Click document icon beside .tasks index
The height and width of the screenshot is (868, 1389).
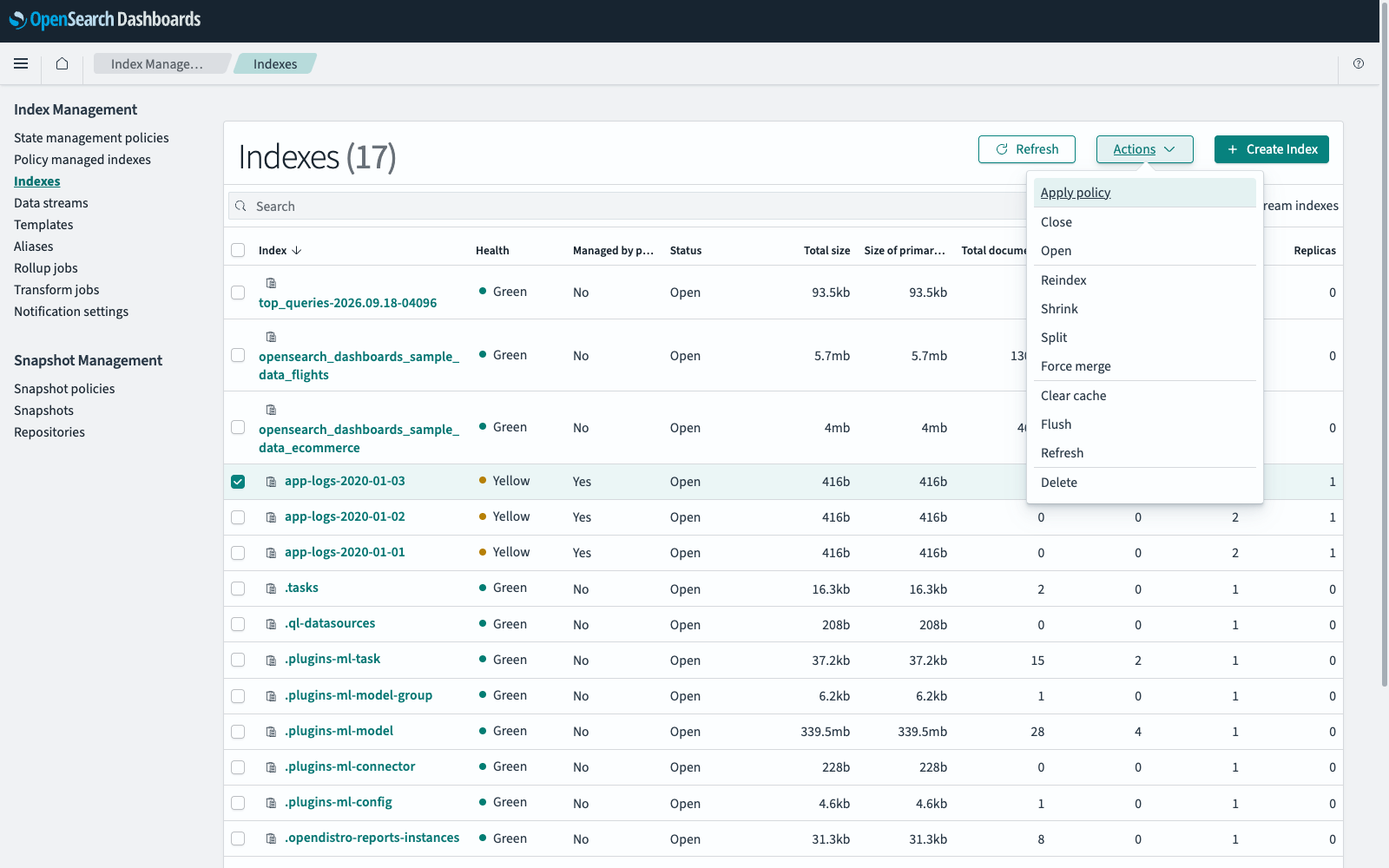pyautogui.click(x=271, y=589)
